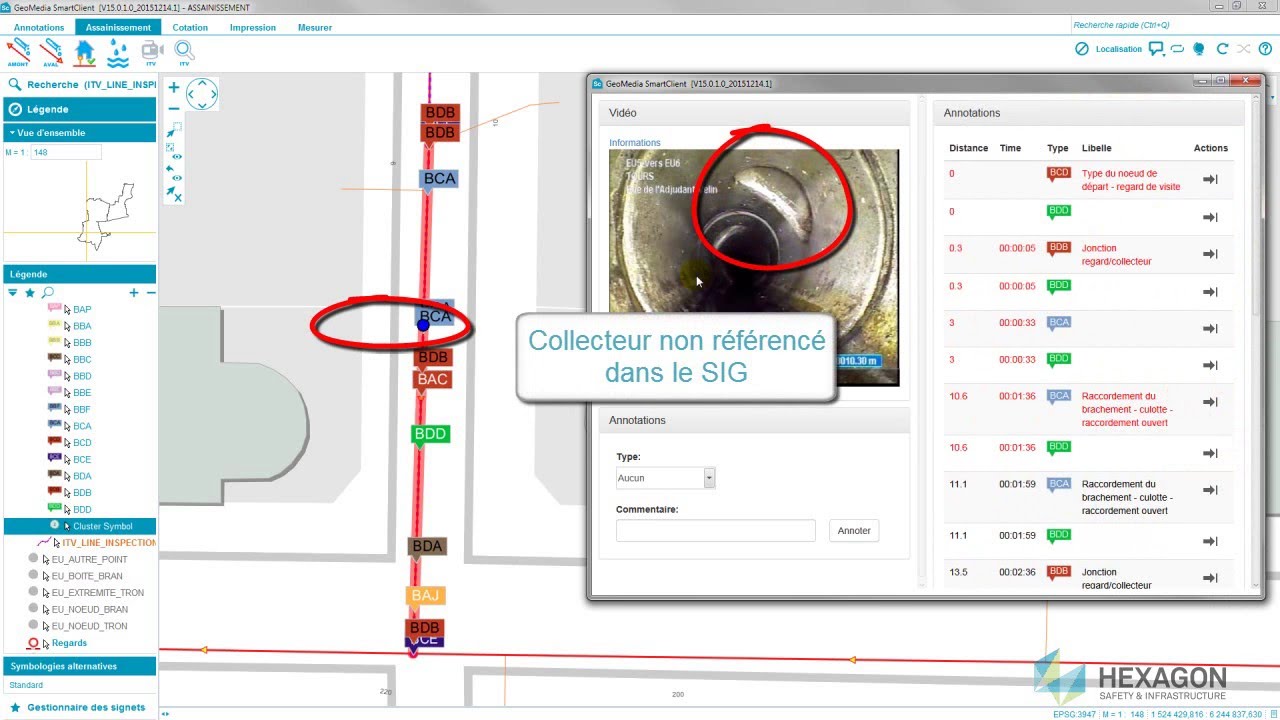Click the water drops toolbar icon
The image size is (1280, 720).
[118, 51]
